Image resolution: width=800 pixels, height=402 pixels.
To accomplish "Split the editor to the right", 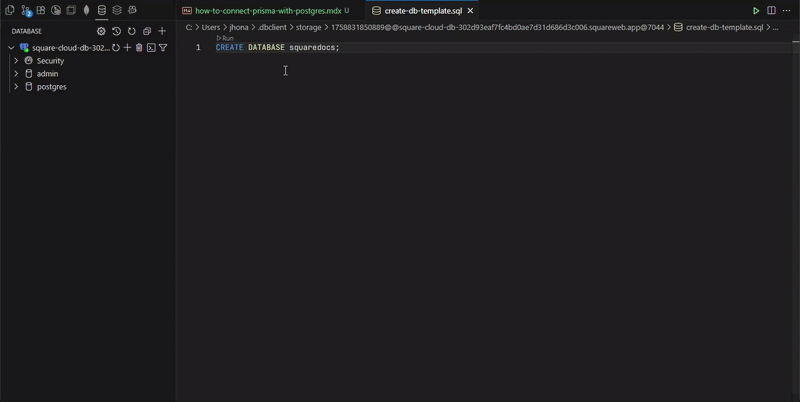I will tap(771, 10).
